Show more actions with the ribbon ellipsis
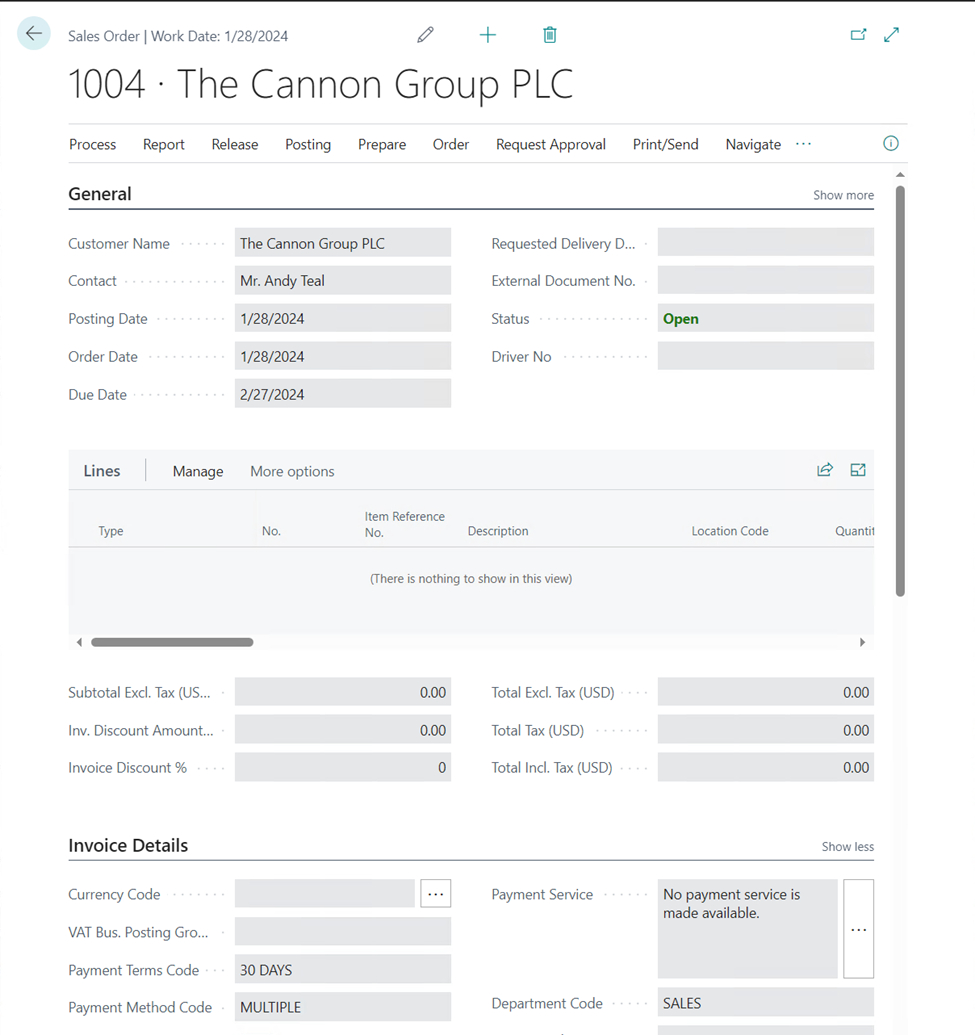The width and height of the screenshot is (975, 1035). click(x=803, y=144)
